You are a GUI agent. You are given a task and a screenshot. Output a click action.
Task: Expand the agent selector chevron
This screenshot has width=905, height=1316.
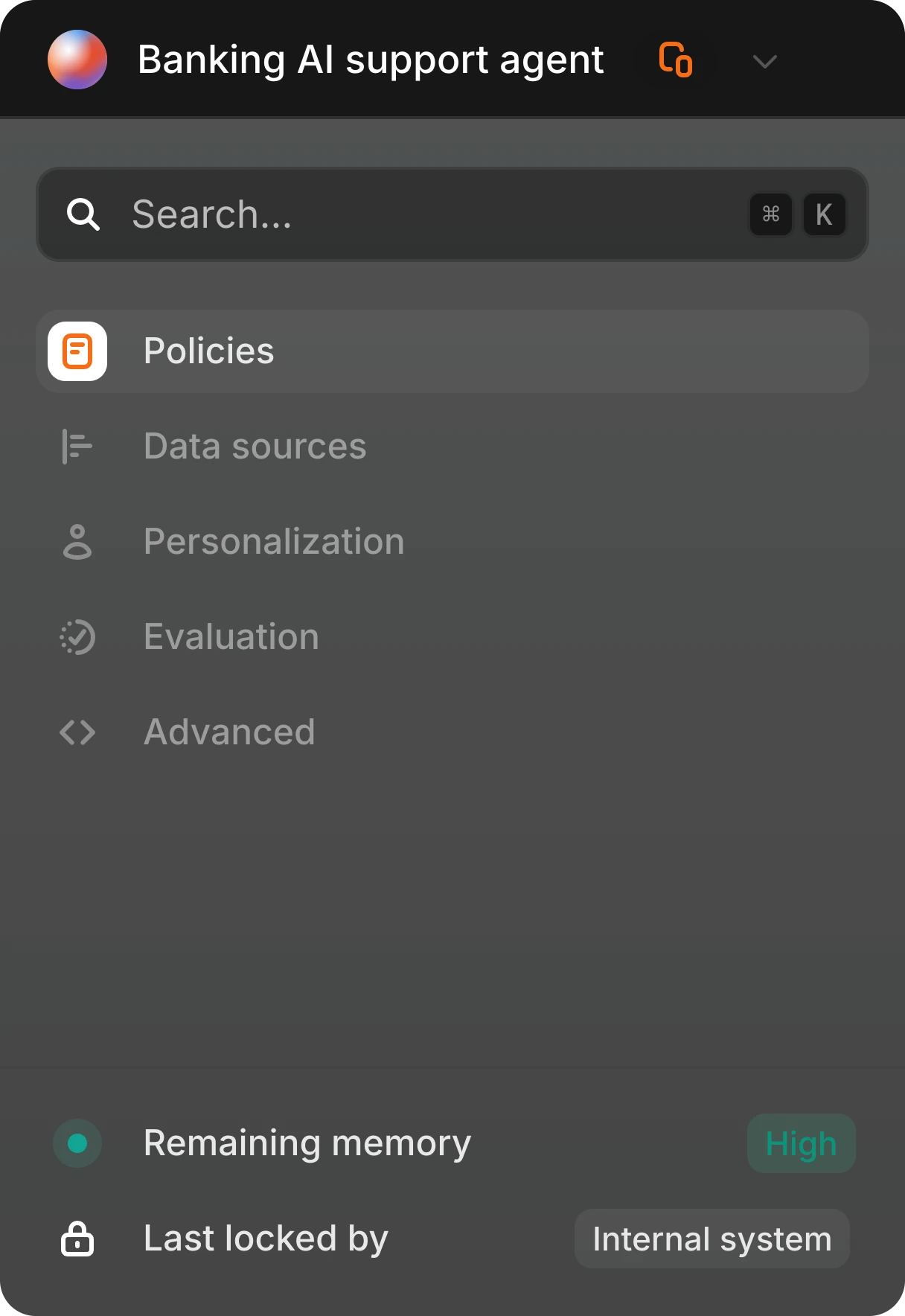765,61
